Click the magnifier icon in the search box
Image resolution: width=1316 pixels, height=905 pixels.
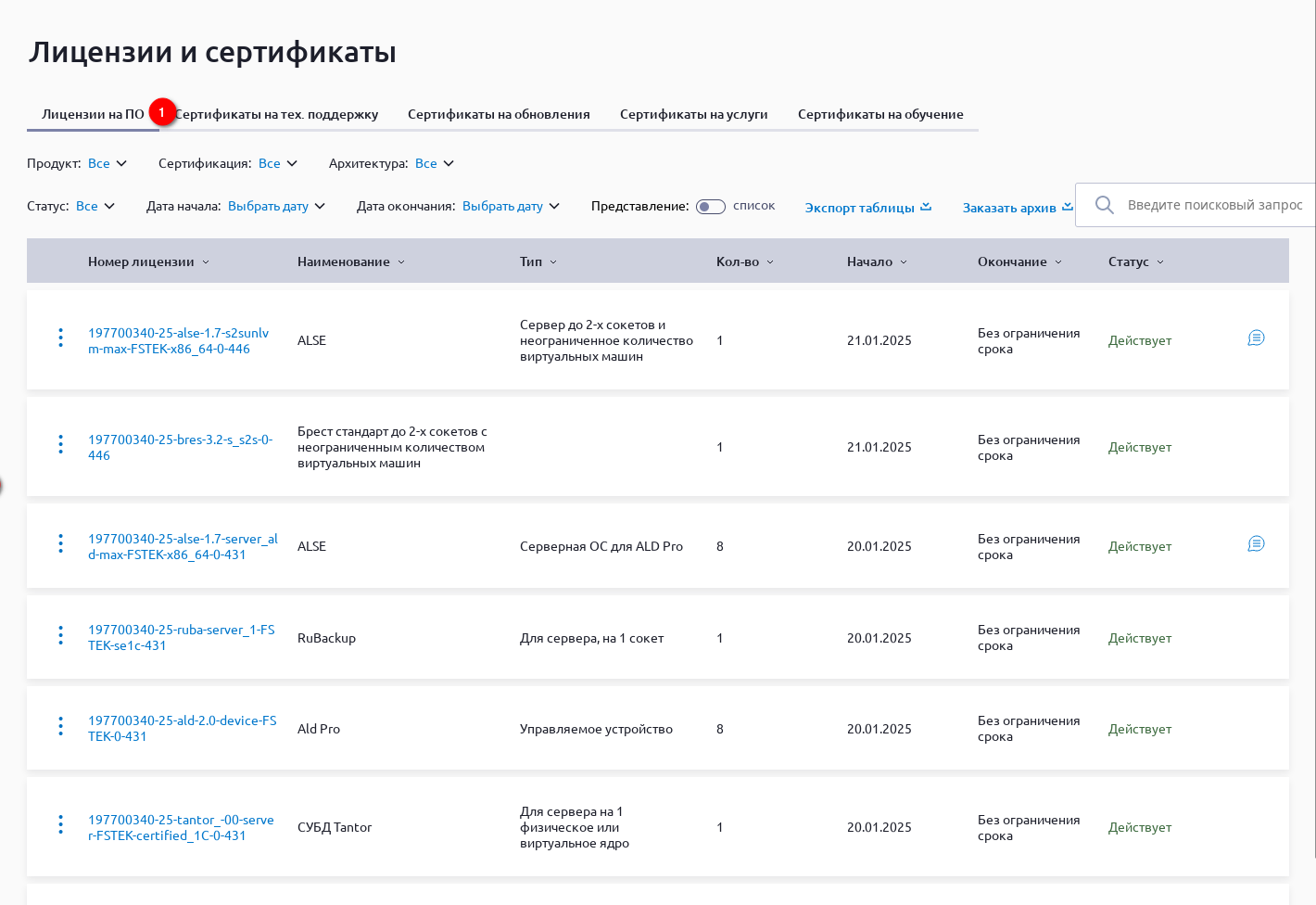point(1104,205)
